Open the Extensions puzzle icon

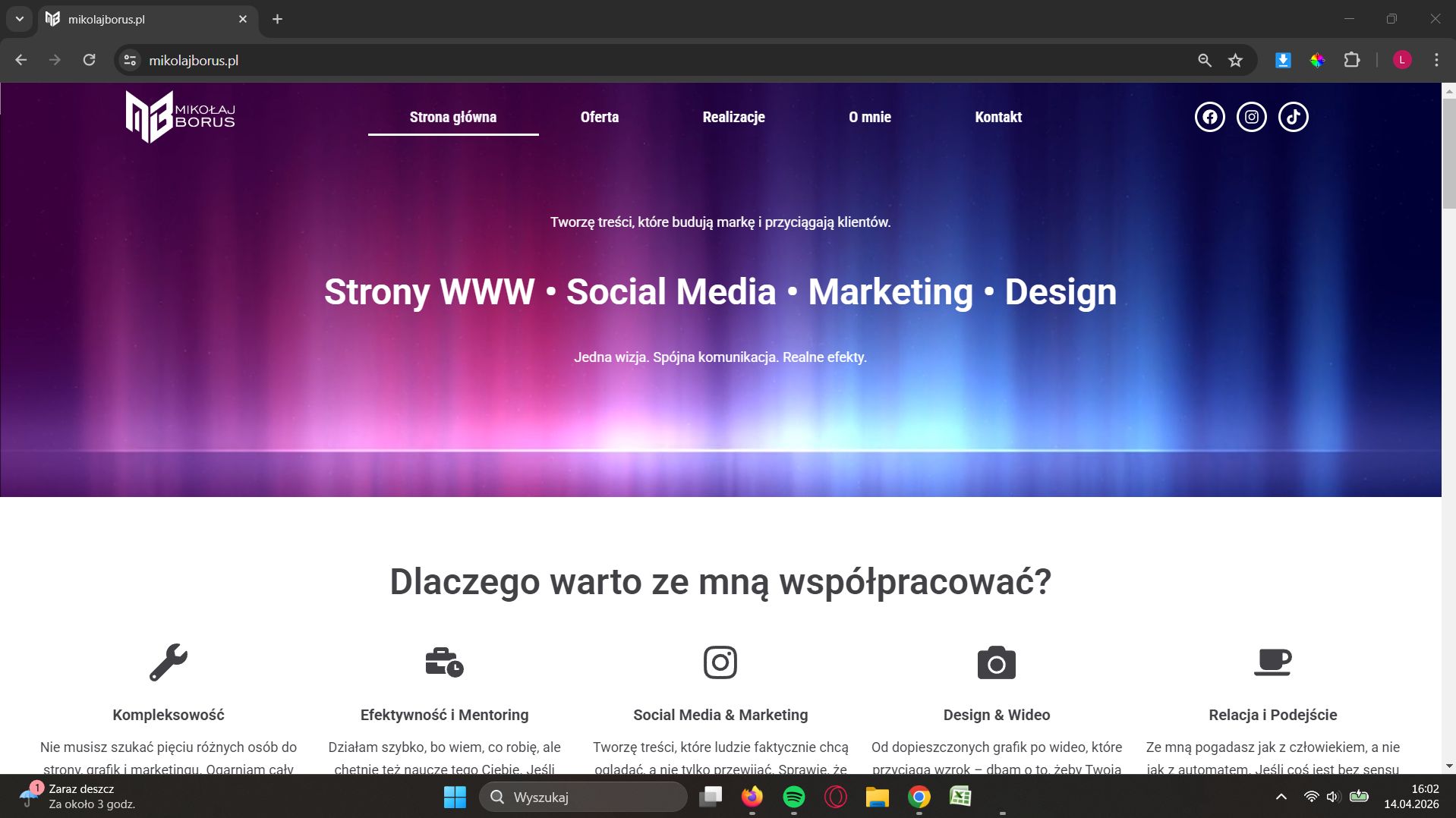point(1352,60)
